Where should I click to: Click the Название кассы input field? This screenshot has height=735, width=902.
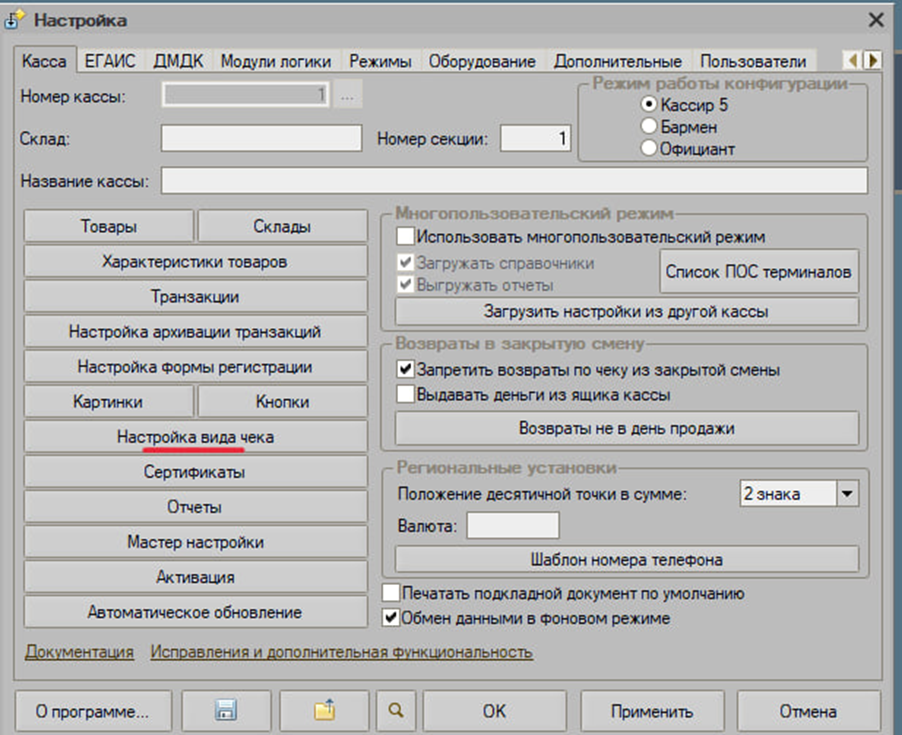513,180
